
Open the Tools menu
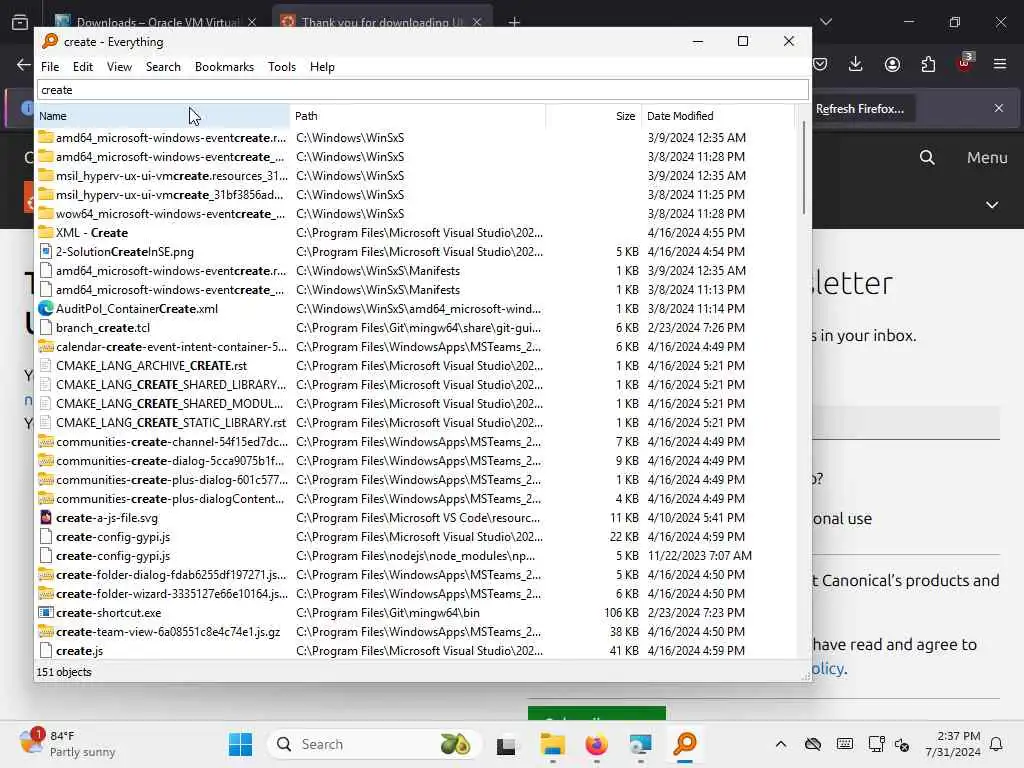(x=281, y=67)
